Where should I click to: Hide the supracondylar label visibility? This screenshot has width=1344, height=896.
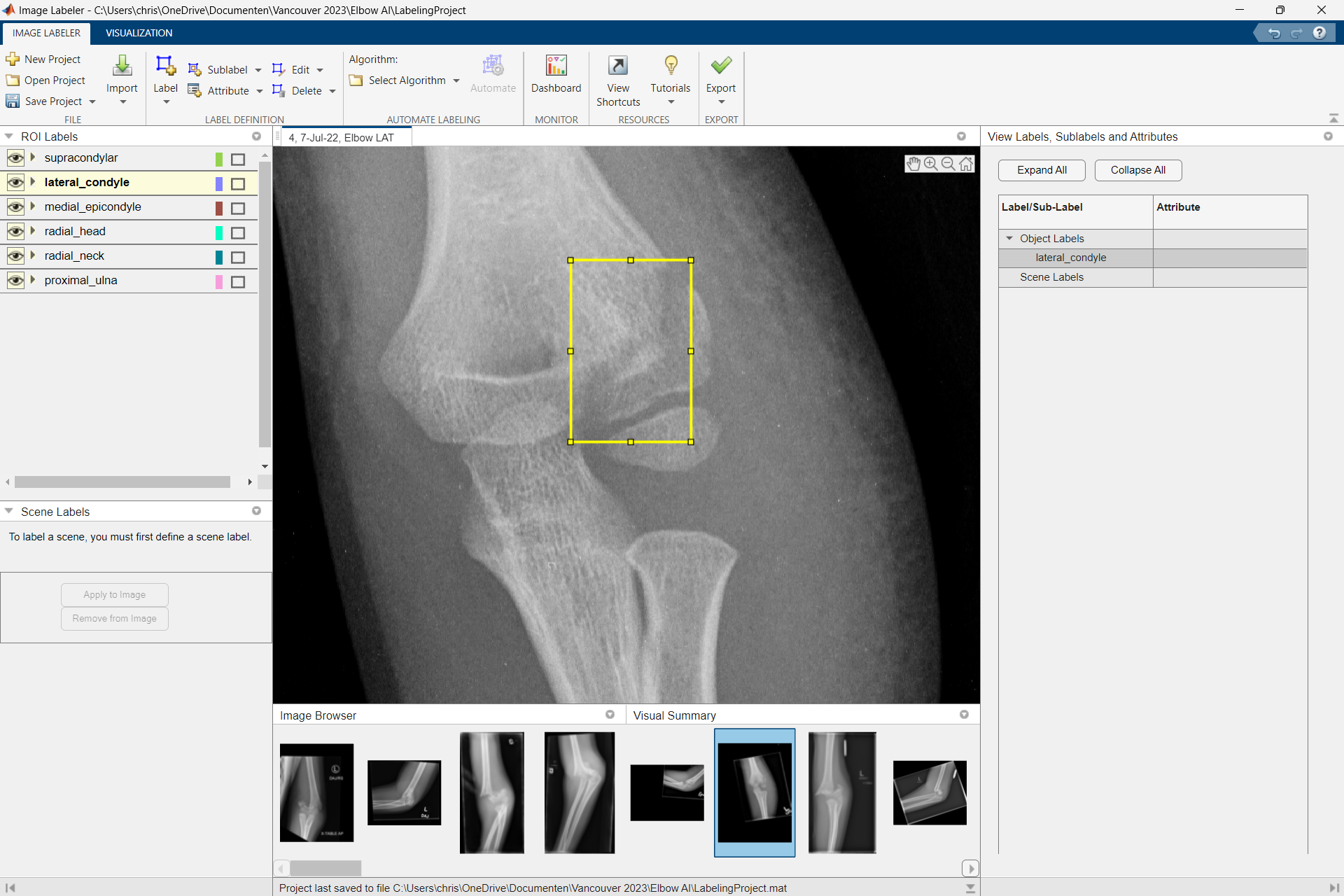point(15,158)
